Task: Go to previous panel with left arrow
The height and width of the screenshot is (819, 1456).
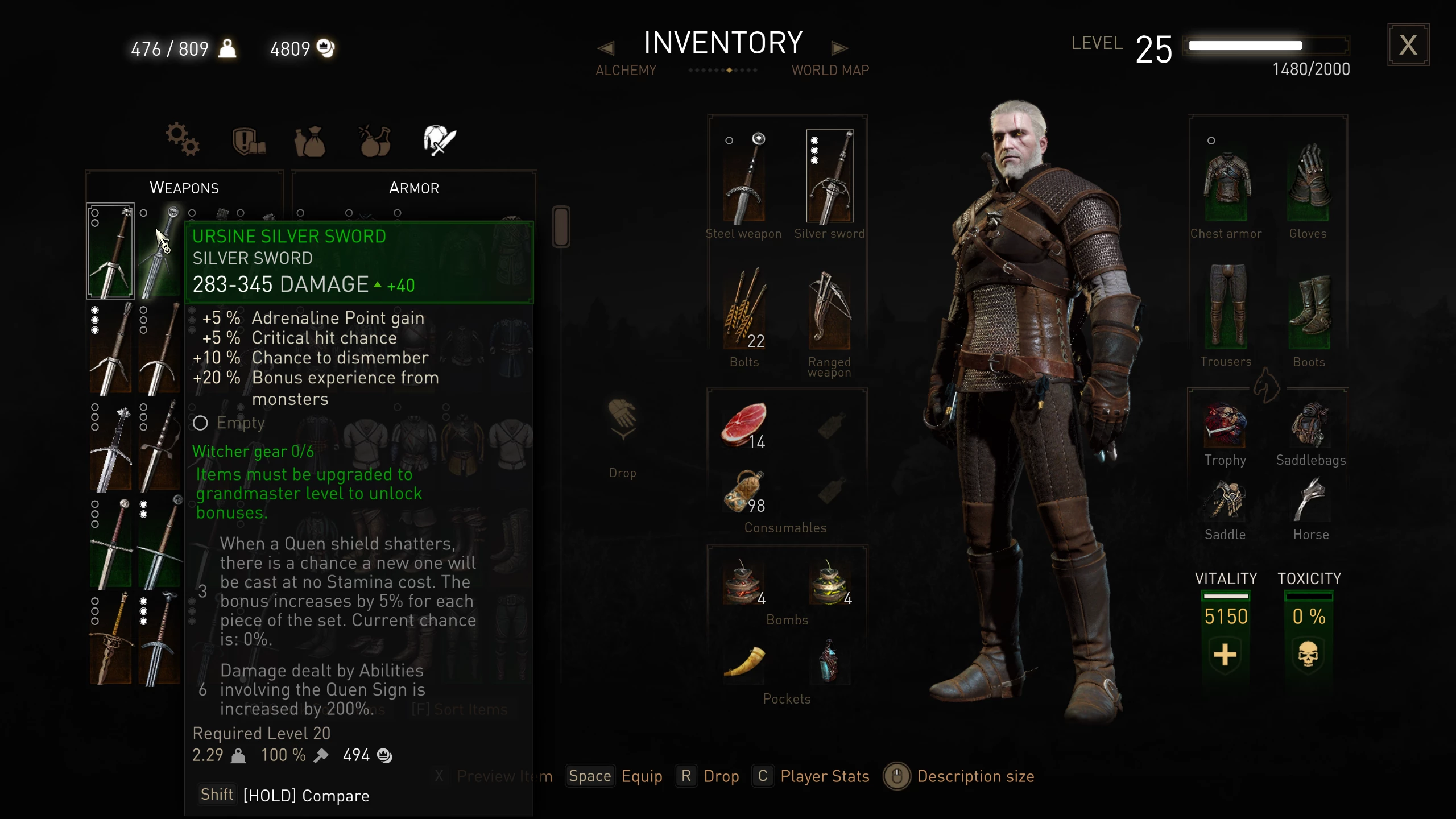Action: (606, 48)
